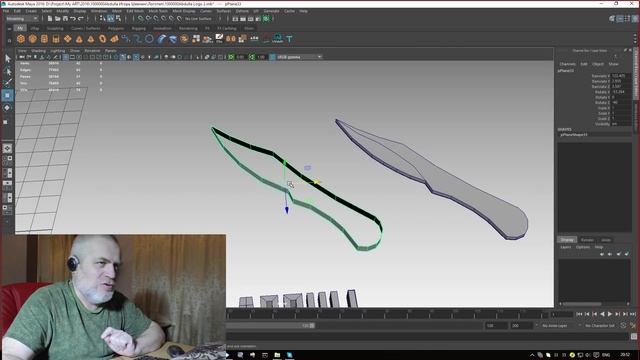Click the first orange cone shelf icon

coord(79,39)
